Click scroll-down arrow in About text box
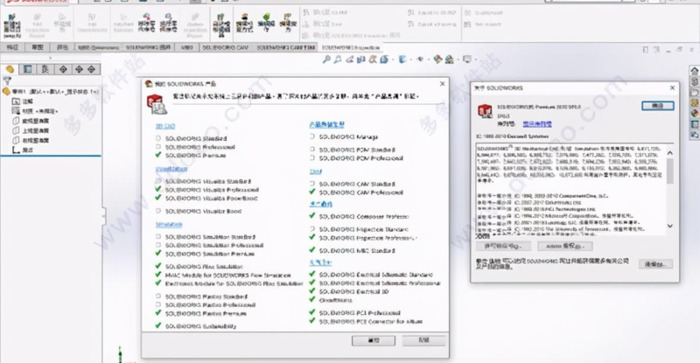Viewport: 700px width, 363px height. [670, 226]
